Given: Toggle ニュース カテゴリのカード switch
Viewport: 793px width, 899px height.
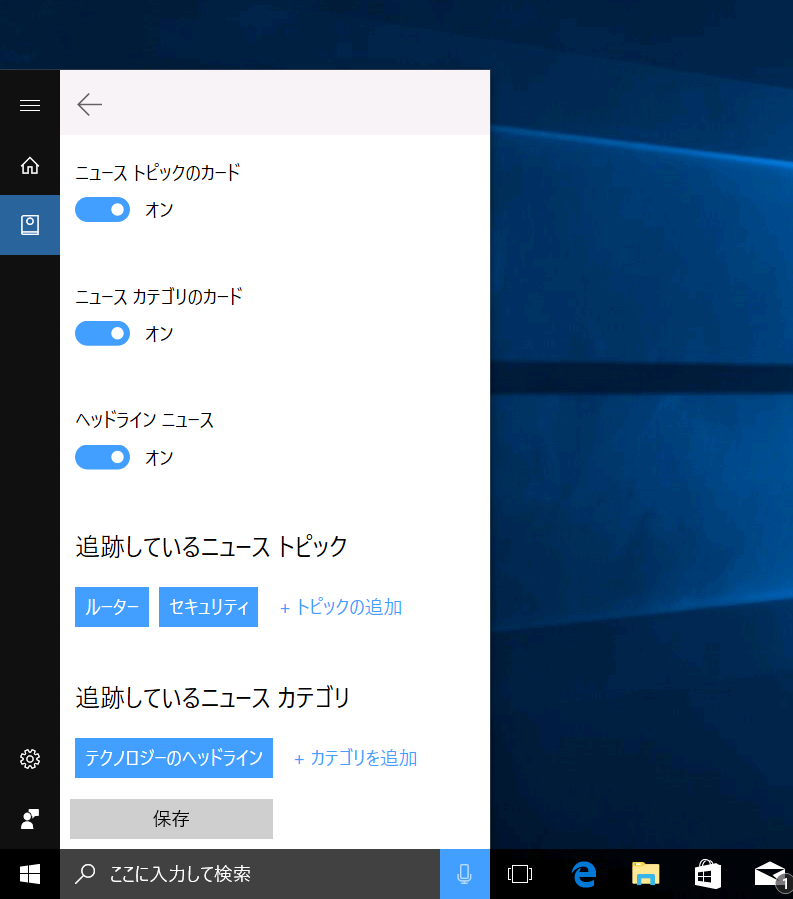Looking at the screenshot, I should coord(103,334).
